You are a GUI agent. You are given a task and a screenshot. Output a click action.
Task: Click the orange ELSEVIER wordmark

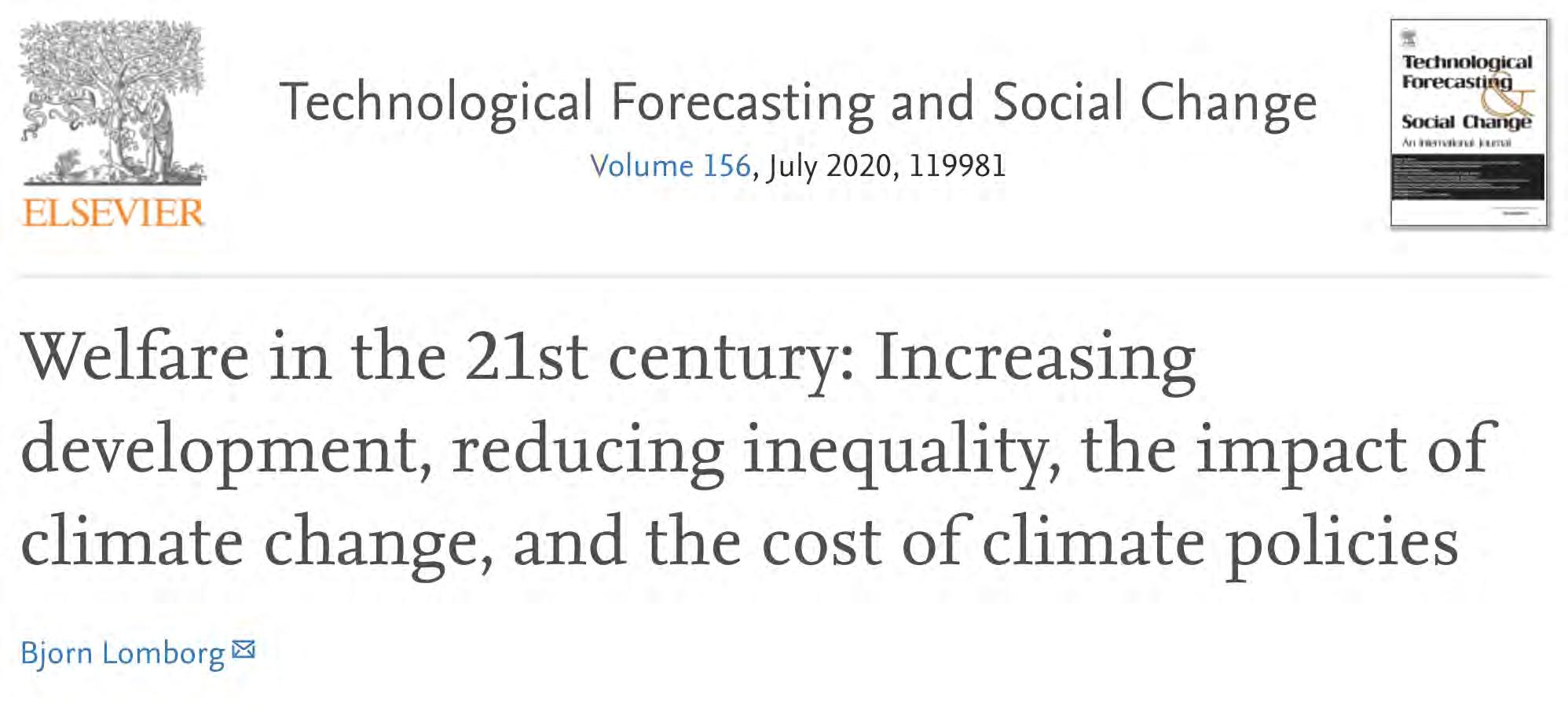point(113,213)
